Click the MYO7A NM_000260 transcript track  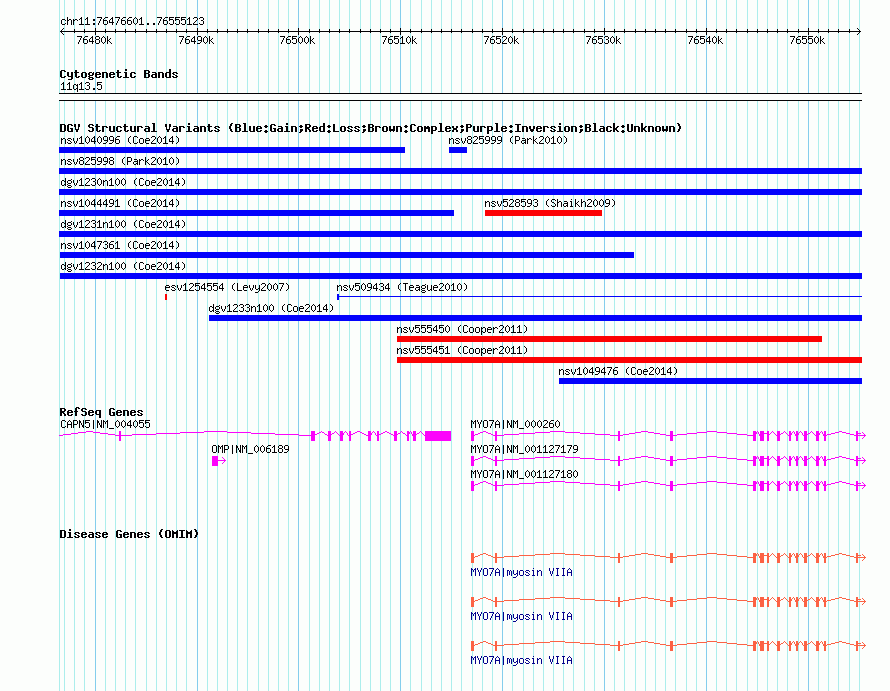pos(668,435)
